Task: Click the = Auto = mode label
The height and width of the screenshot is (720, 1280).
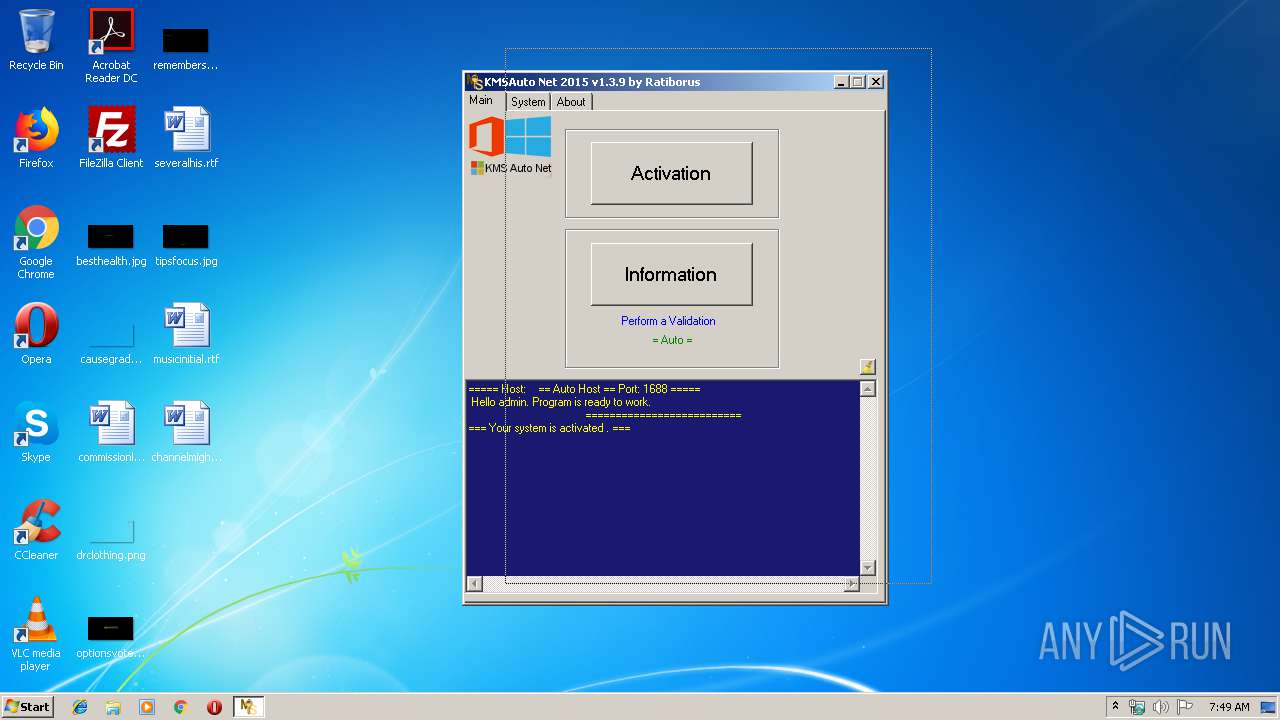Action: [x=672, y=340]
